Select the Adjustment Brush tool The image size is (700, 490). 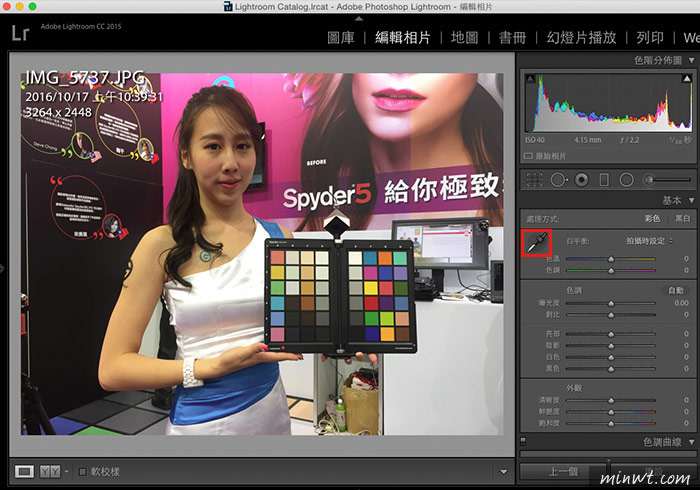(668, 180)
